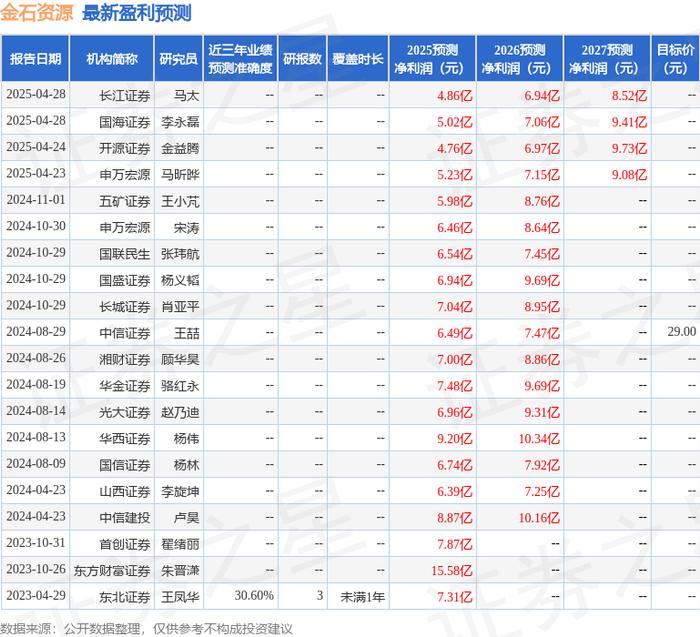Click 2026 profit value 10.16亿

[x=539, y=518]
